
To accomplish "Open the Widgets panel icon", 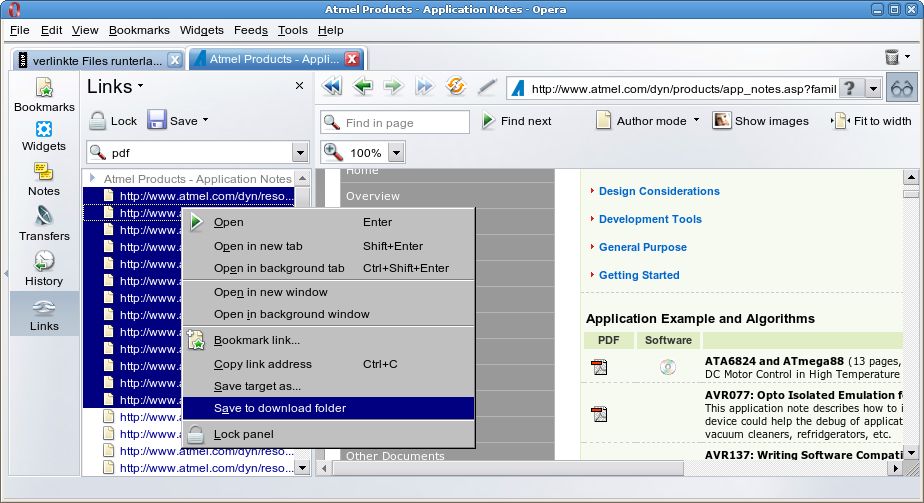I will point(44,136).
